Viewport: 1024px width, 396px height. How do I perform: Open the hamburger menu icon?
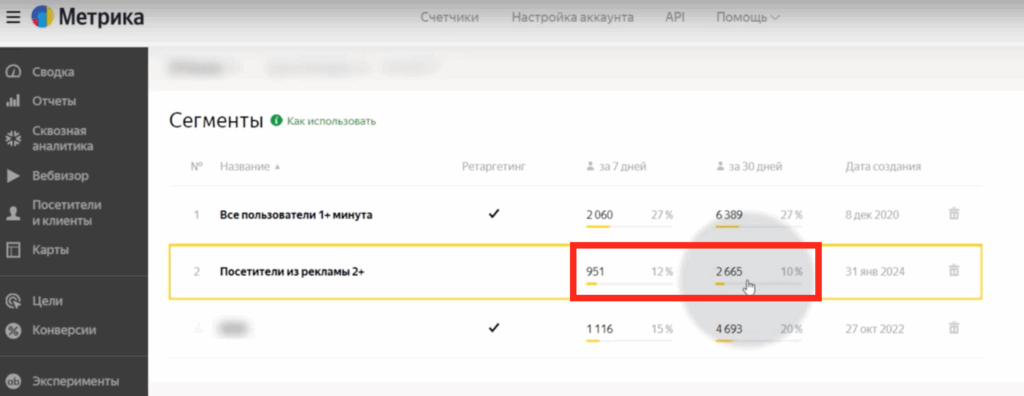coord(13,18)
